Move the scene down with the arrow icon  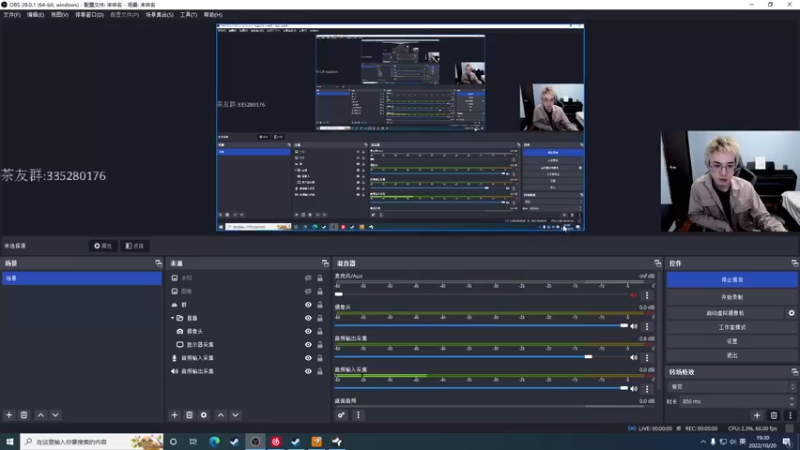tap(55, 415)
